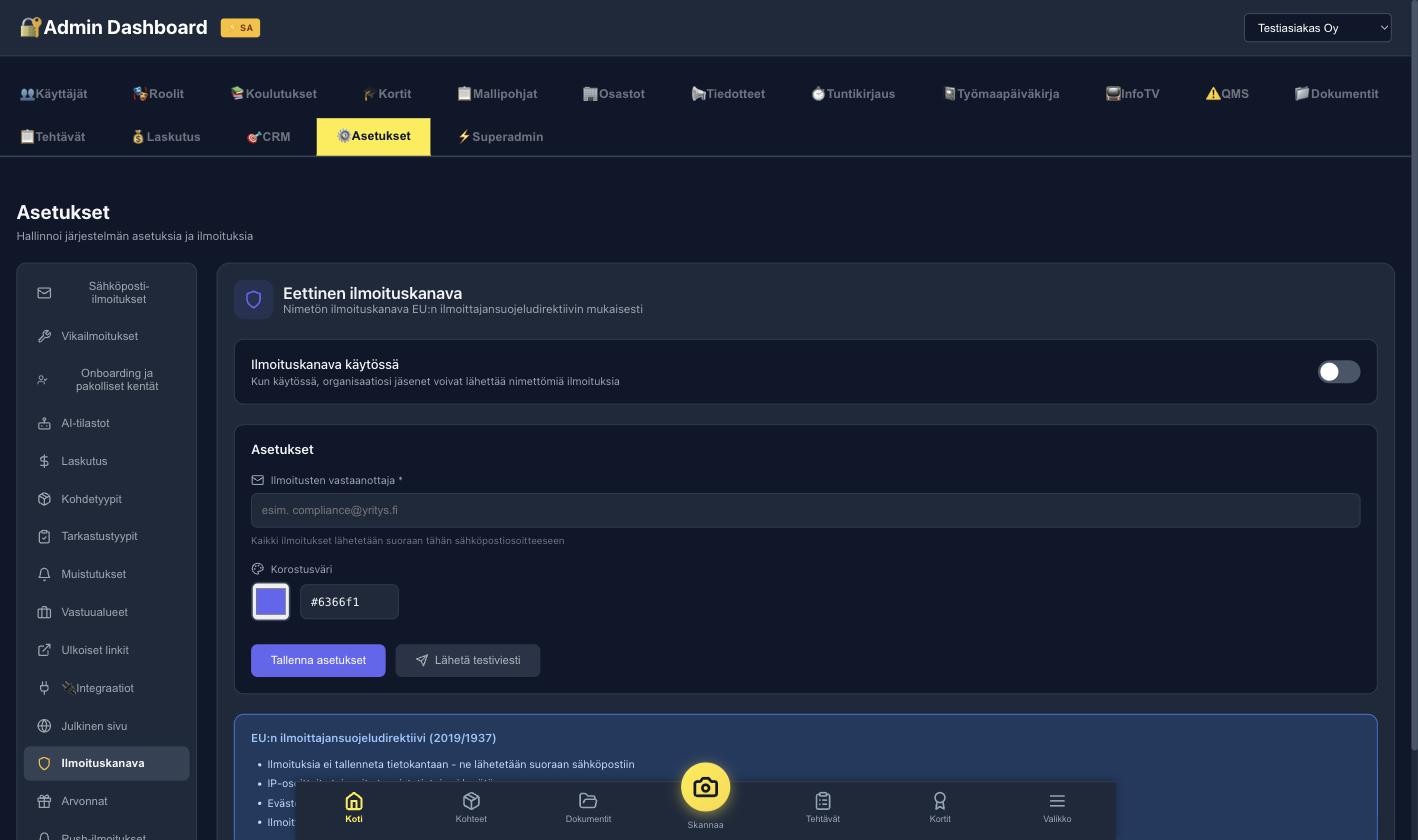The height and width of the screenshot is (840, 1418).
Task: Open Valikko hamburger menu icon
Action: point(1057,801)
